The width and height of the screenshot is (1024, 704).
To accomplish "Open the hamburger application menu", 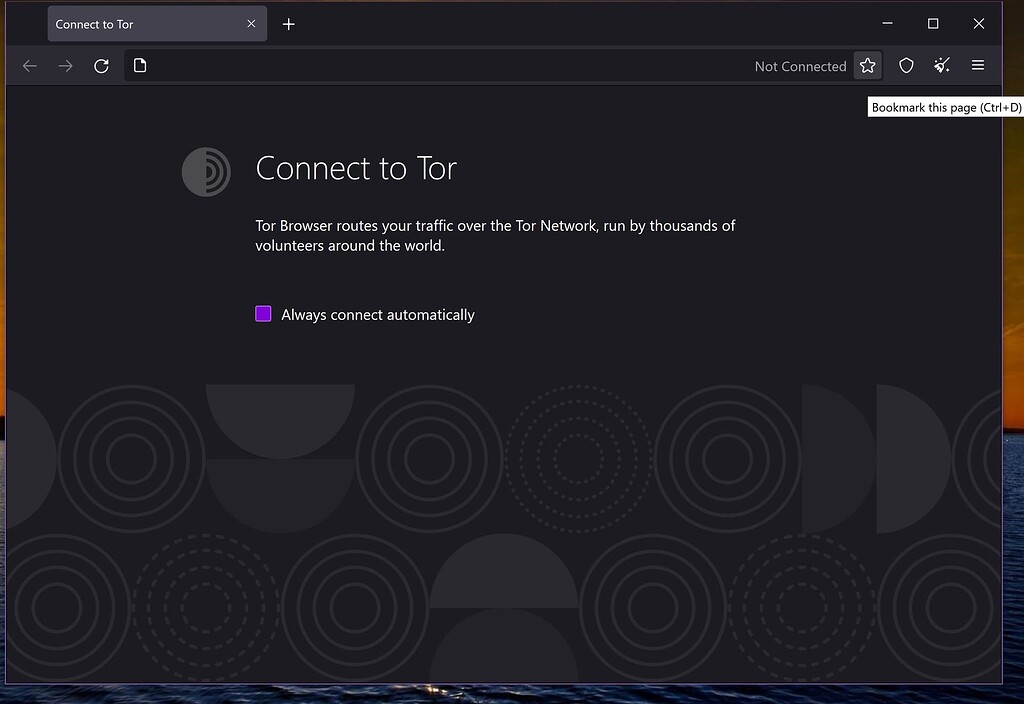I will (x=978, y=65).
